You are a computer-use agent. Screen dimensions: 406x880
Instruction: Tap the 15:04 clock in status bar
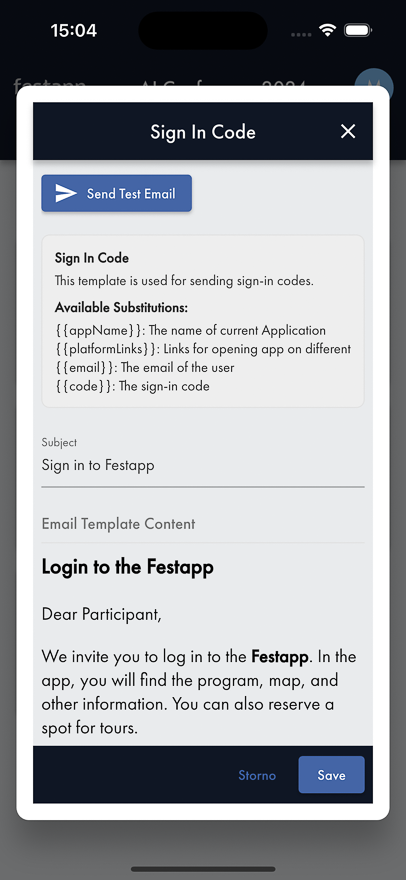(74, 30)
